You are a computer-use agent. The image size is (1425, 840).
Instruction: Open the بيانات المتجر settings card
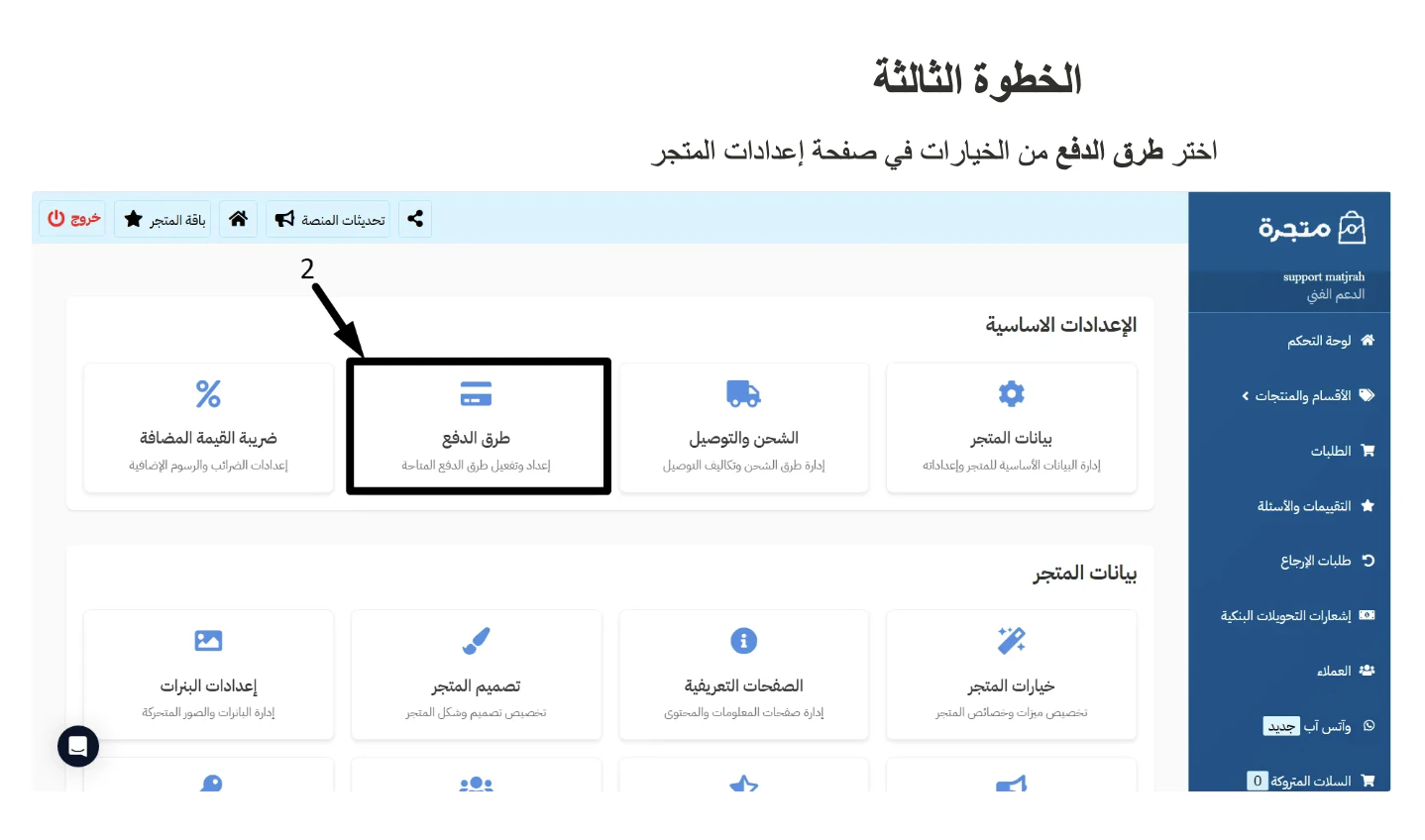click(x=1012, y=428)
